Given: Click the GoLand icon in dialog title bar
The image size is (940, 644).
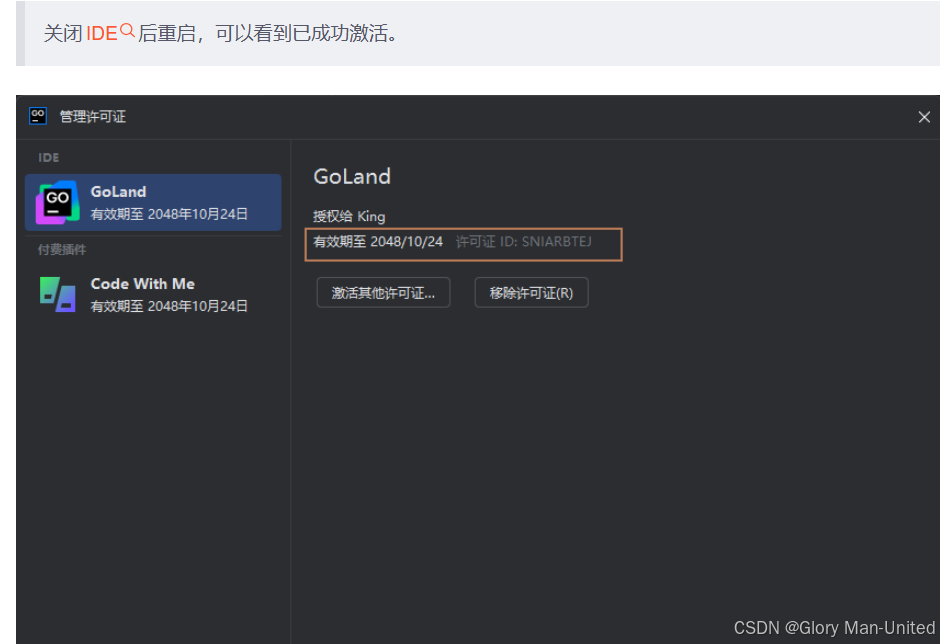Looking at the screenshot, I should coord(38,116).
